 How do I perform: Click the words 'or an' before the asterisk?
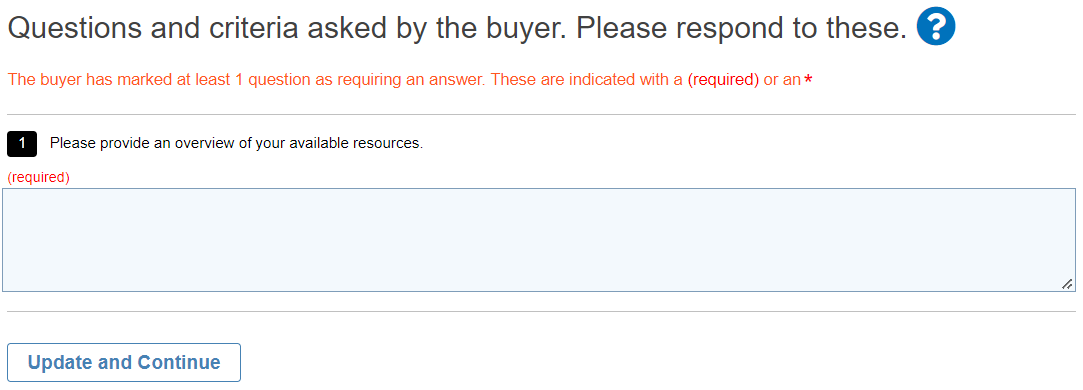click(782, 80)
